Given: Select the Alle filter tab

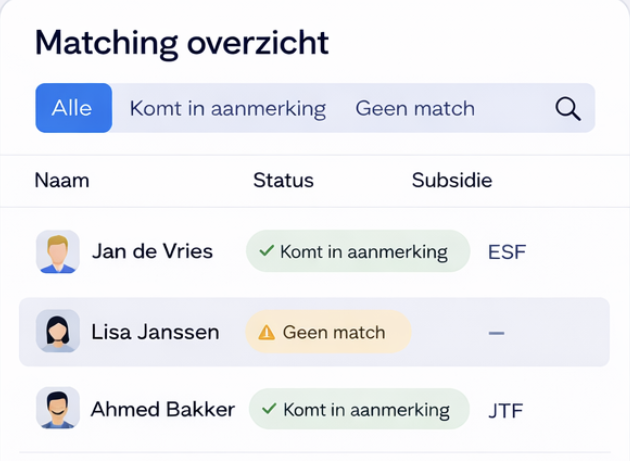Looking at the screenshot, I should 74,108.
